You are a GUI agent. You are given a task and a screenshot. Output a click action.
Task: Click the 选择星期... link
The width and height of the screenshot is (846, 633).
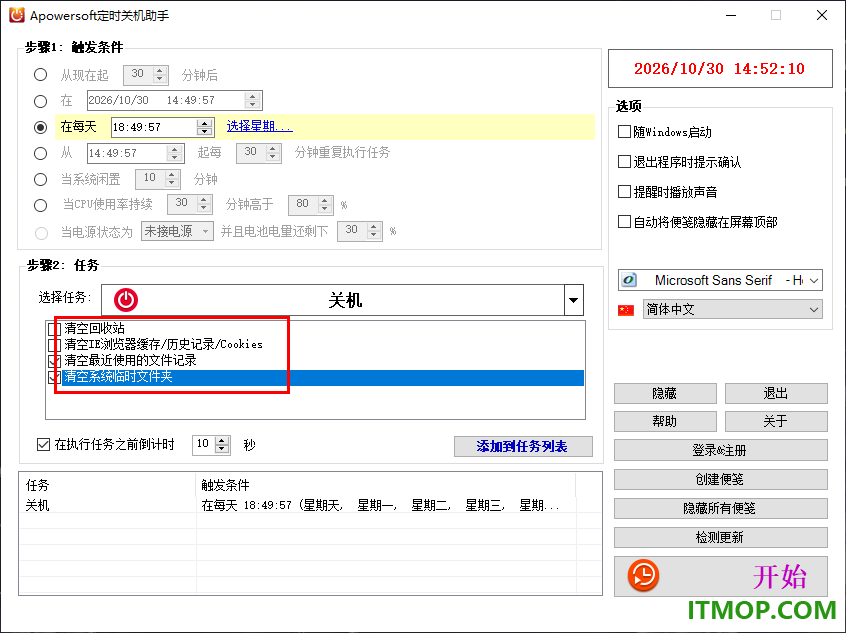[260, 126]
